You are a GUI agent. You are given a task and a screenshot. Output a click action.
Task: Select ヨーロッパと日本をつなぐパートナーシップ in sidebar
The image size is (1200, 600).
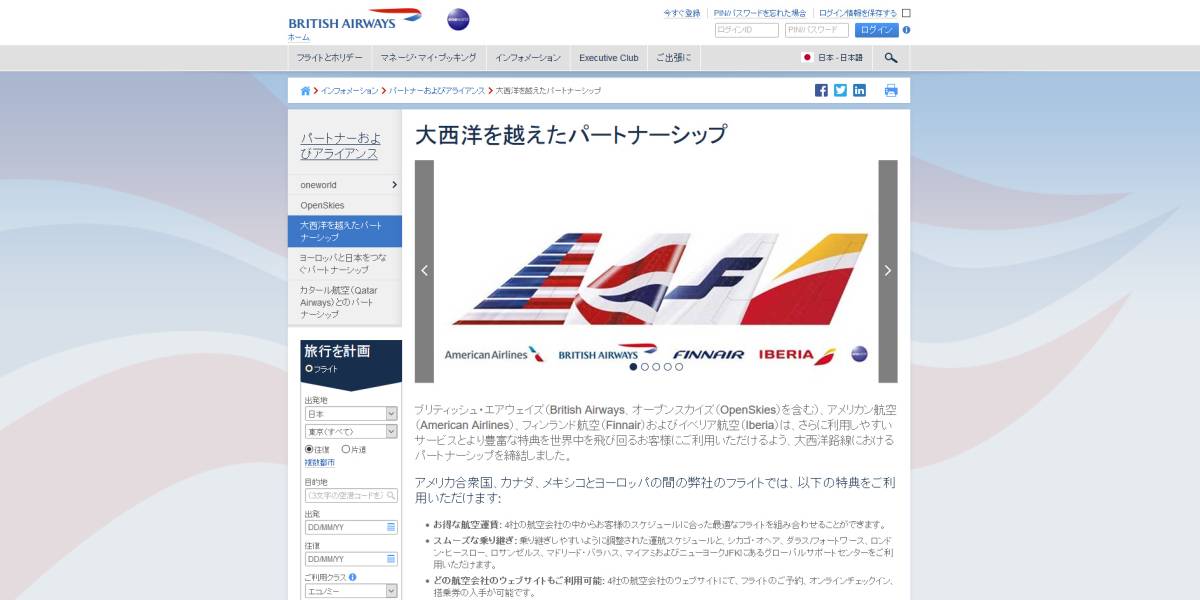point(345,263)
